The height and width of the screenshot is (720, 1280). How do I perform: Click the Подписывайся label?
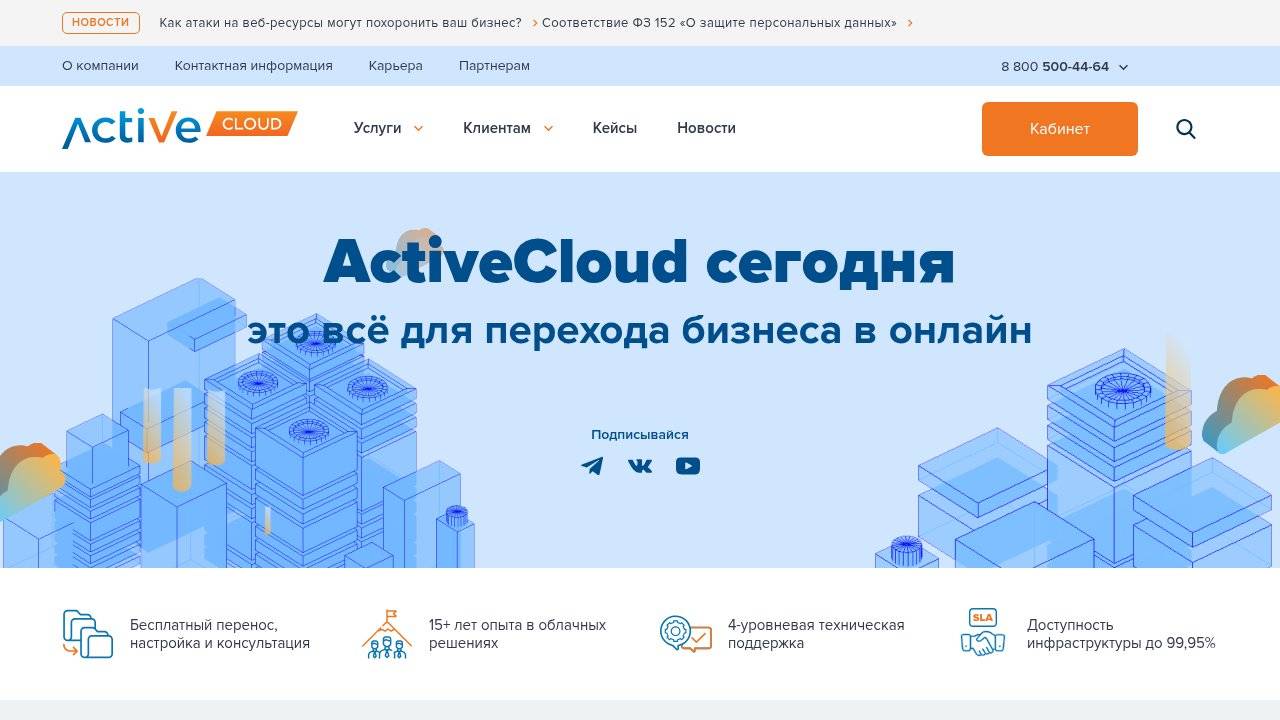(640, 435)
